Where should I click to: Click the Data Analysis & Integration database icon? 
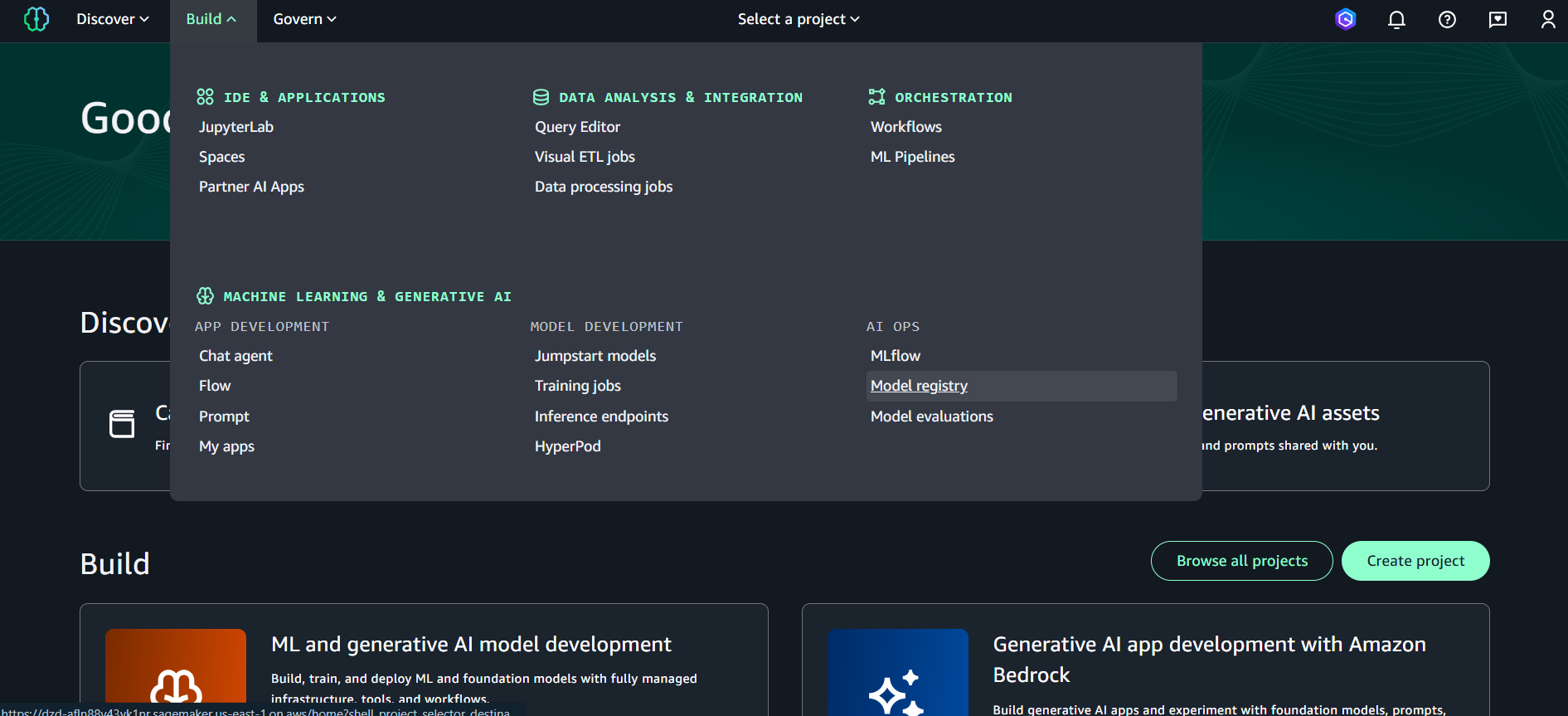pos(541,97)
